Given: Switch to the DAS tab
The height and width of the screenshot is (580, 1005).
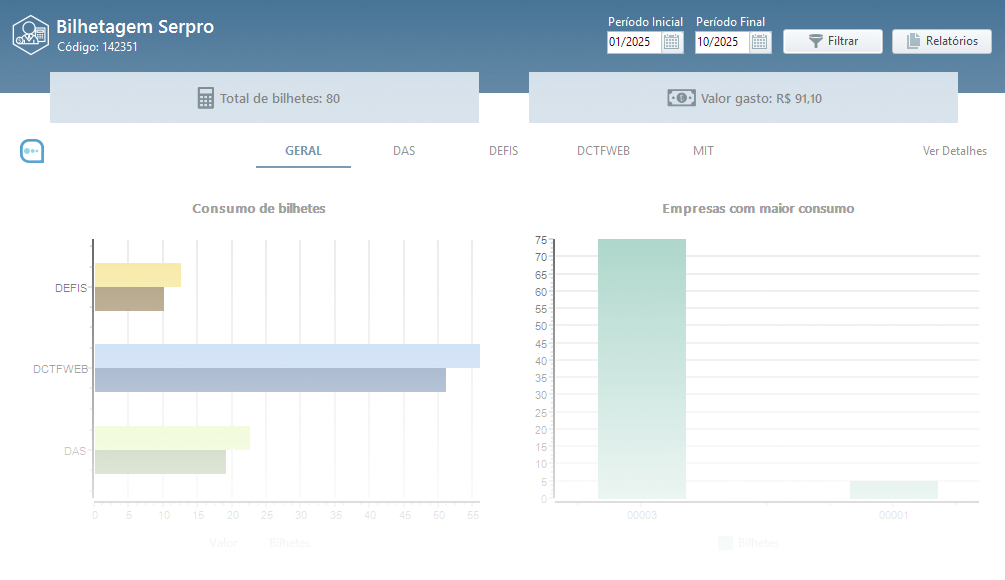Looking at the screenshot, I should tap(404, 151).
